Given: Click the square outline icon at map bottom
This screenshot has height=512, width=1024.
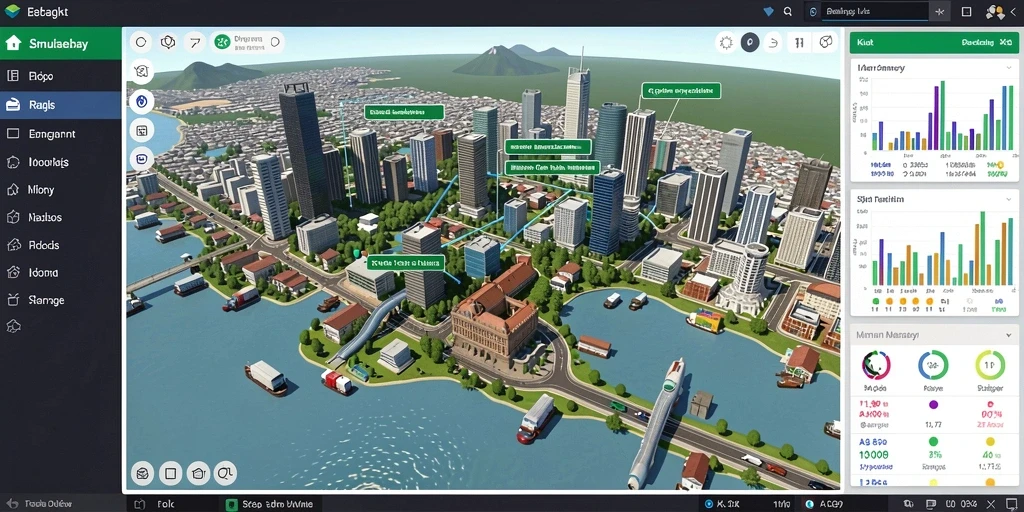Looking at the screenshot, I should 170,473.
